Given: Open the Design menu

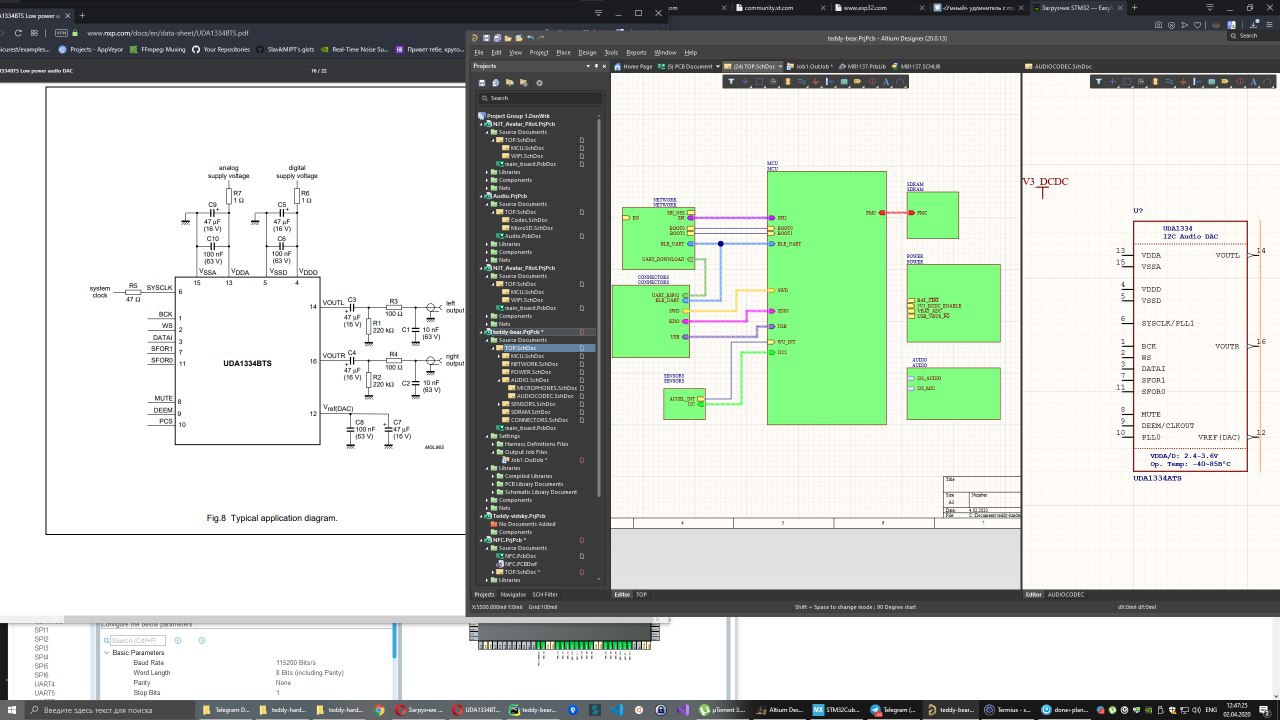Looking at the screenshot, I should pos(587,52).
